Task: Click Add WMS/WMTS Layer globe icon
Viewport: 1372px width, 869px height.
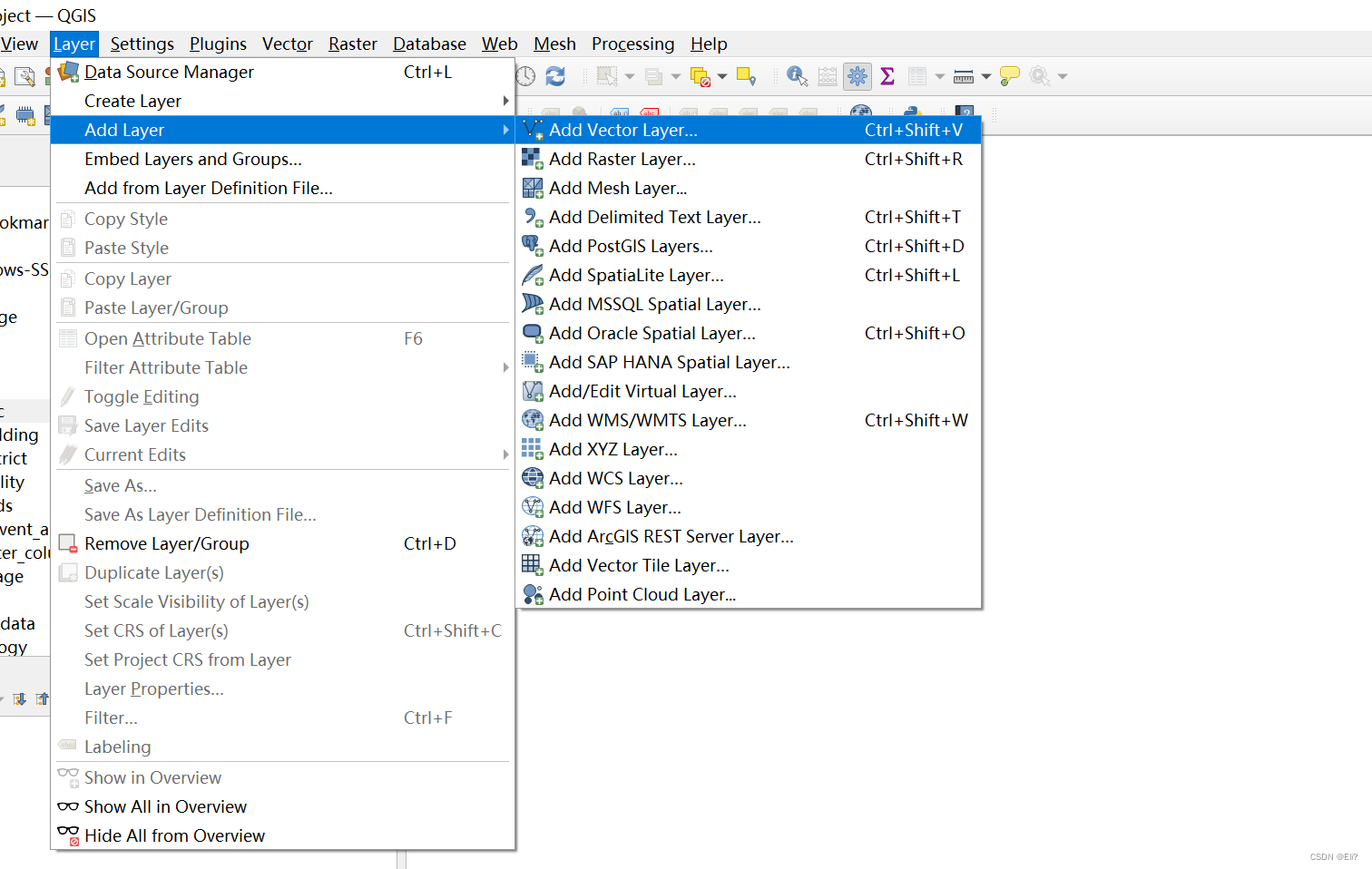Action: [533, 420]
